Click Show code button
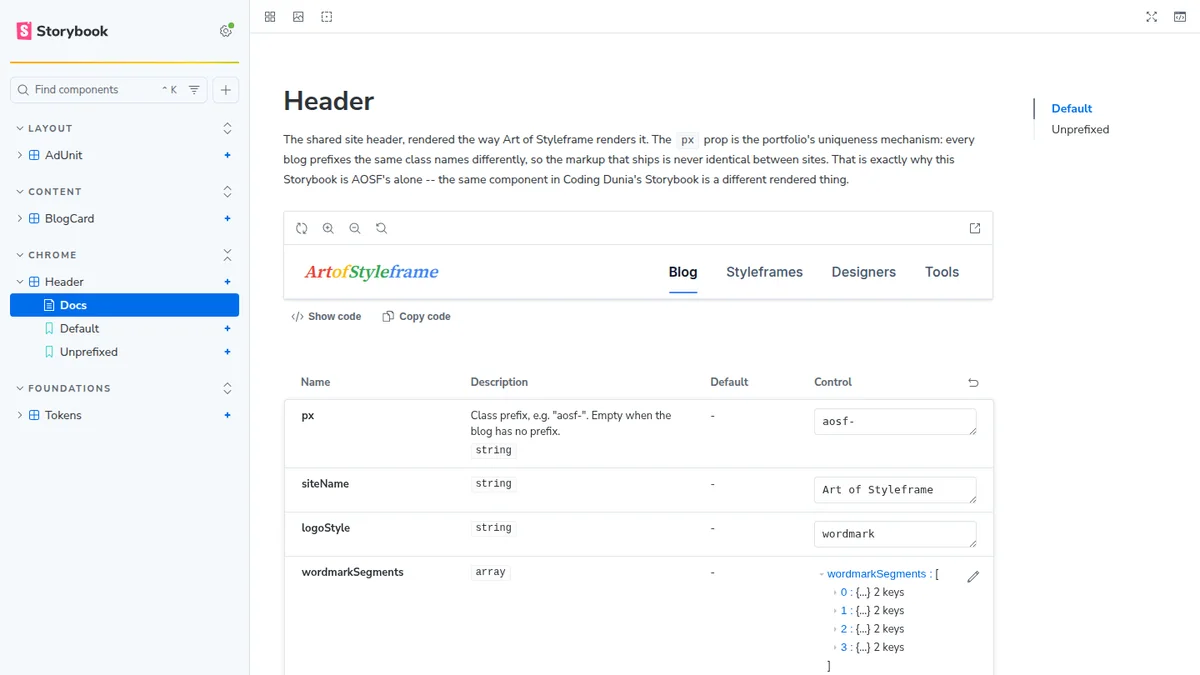1200x675 pixels. pos(326,316)
